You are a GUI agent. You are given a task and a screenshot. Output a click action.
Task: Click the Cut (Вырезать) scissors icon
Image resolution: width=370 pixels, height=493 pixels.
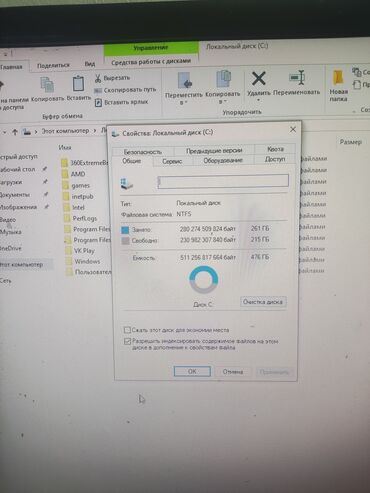[x=98, y=78]
